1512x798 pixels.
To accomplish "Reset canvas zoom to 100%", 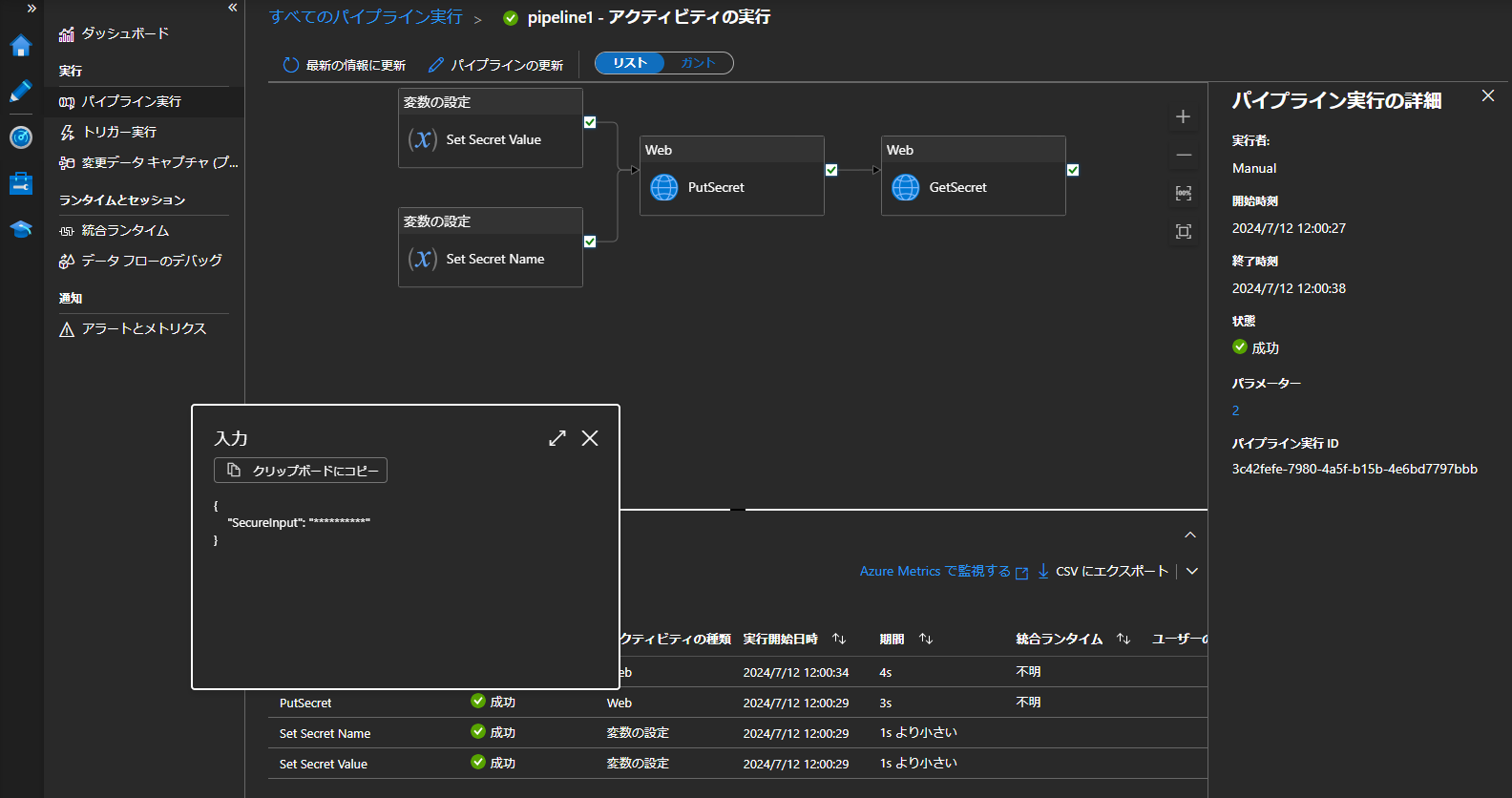I will point(1183,193).
